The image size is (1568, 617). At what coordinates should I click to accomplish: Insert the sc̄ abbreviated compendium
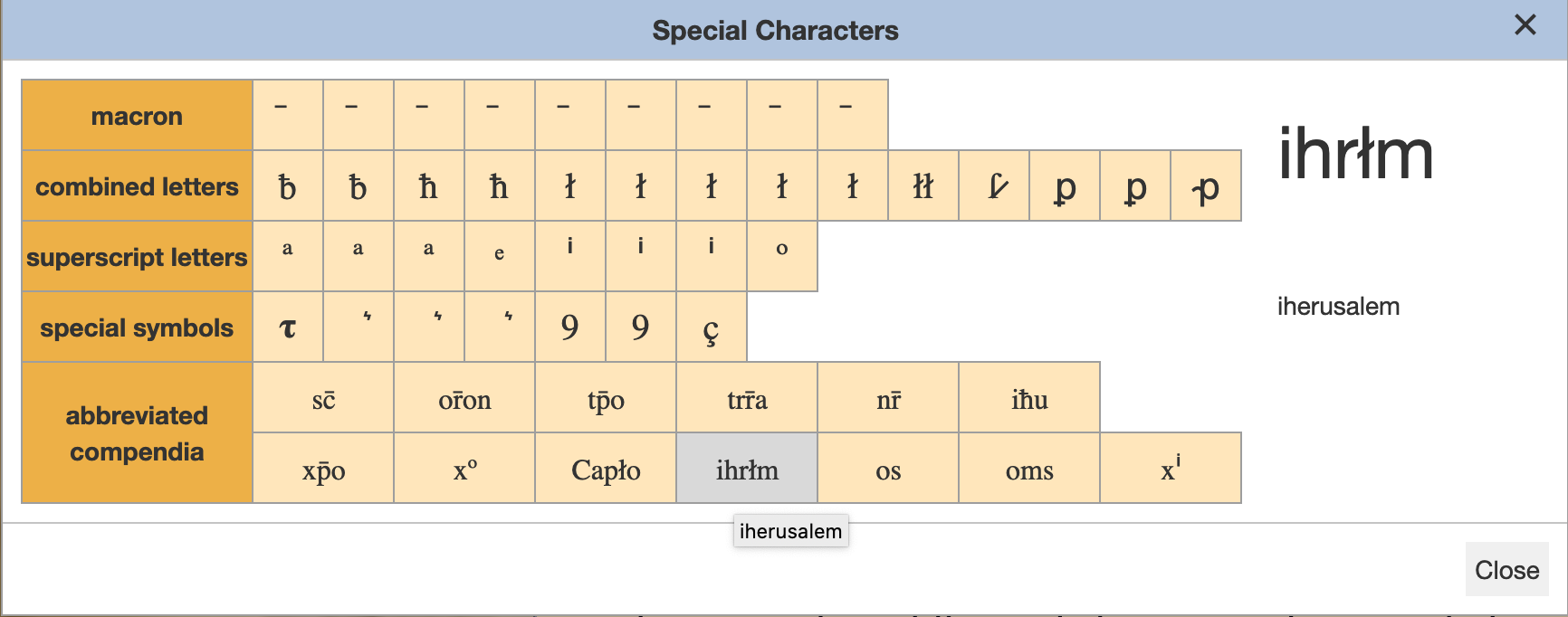[323, 398]
